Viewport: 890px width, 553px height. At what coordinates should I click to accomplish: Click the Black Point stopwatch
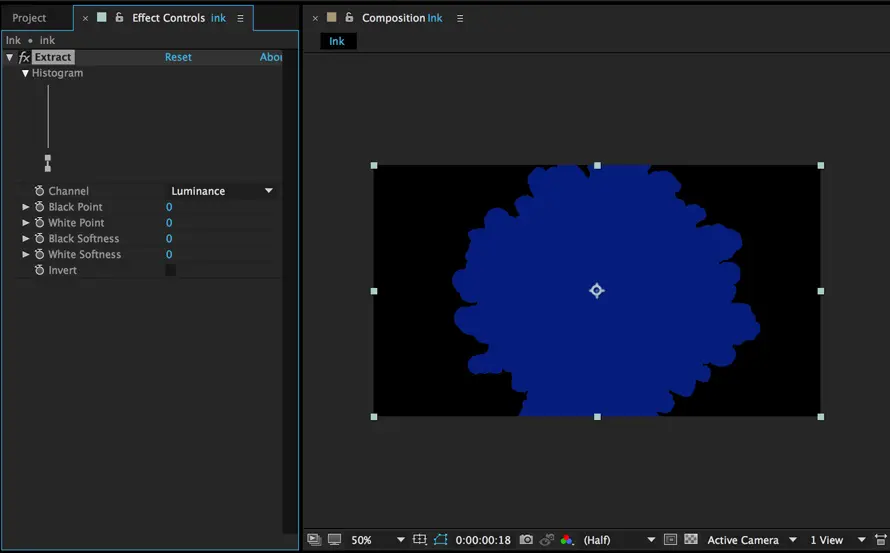click(39, 207)
